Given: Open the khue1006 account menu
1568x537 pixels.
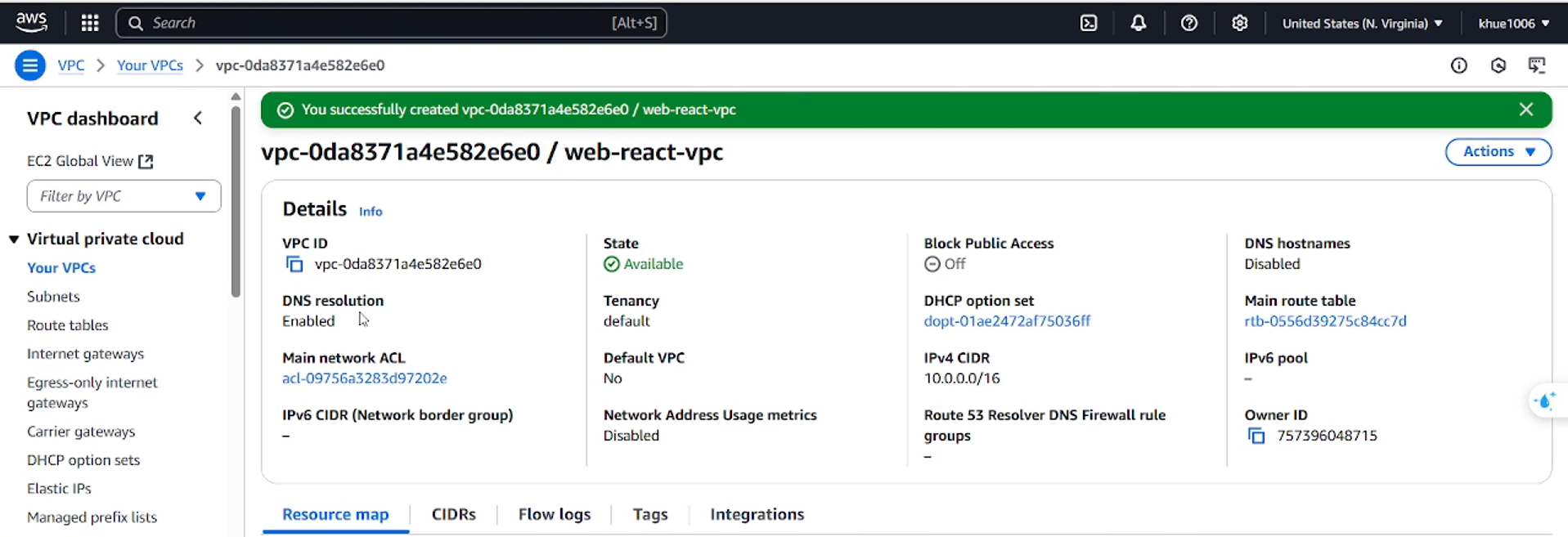Looking at the screenshot, I should 1513,23.
